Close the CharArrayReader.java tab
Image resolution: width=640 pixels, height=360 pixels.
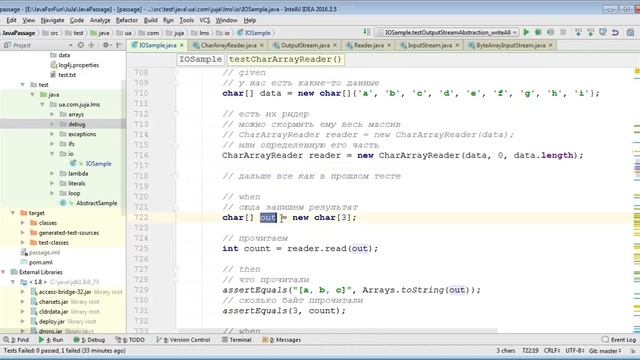[262, 45]
